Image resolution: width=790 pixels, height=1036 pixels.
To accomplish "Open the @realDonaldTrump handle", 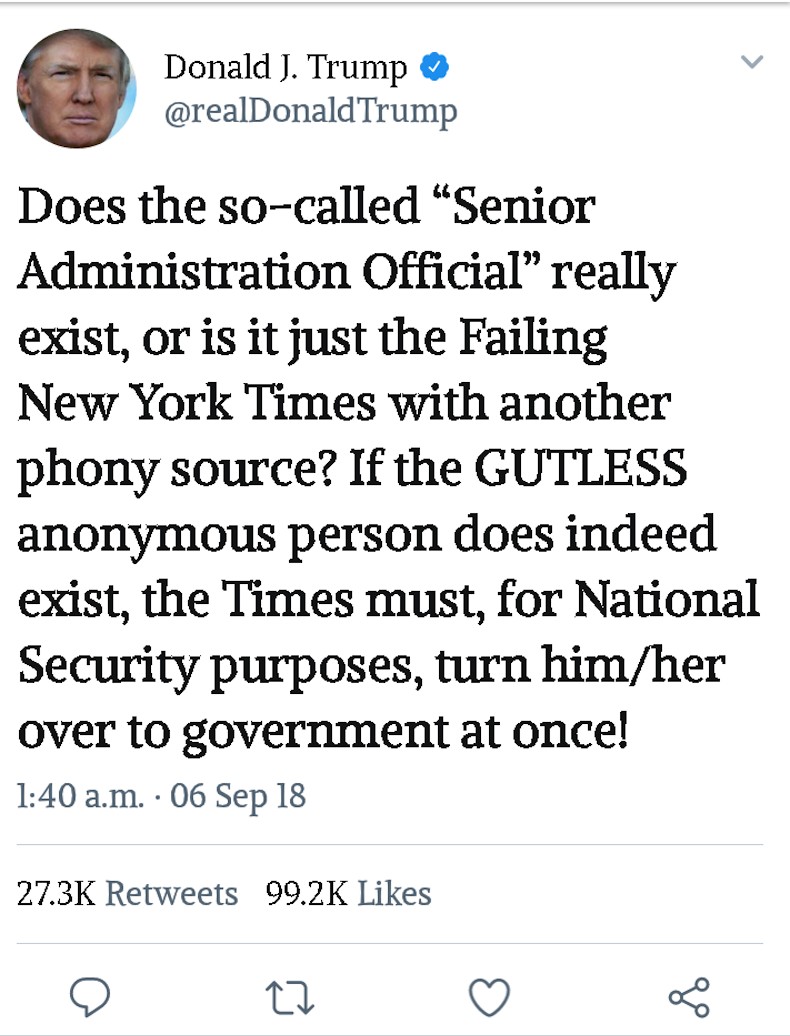I will pyautogui.click(x=309, y=111).
